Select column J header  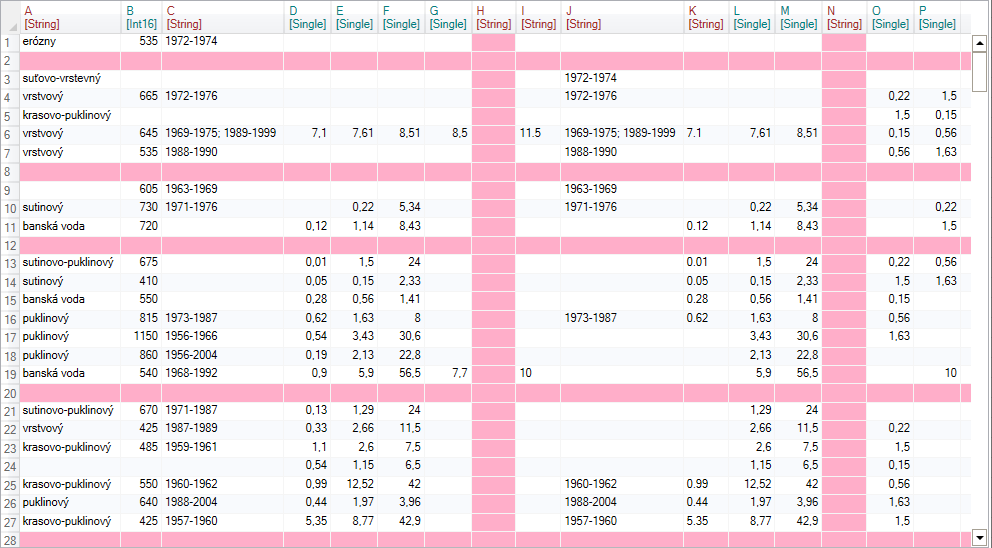(622, 17)
